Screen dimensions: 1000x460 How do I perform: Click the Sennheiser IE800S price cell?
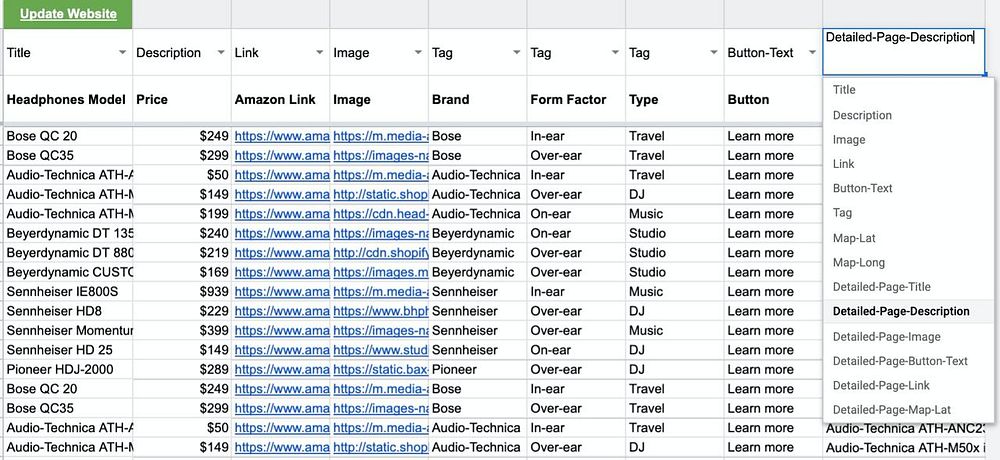[182, 292]
